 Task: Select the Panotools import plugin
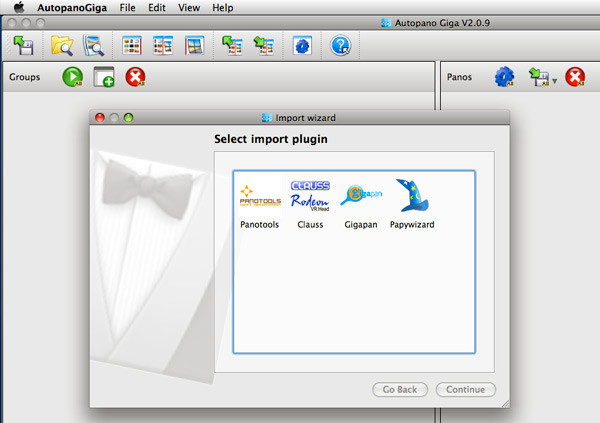(x=260, y=204)
